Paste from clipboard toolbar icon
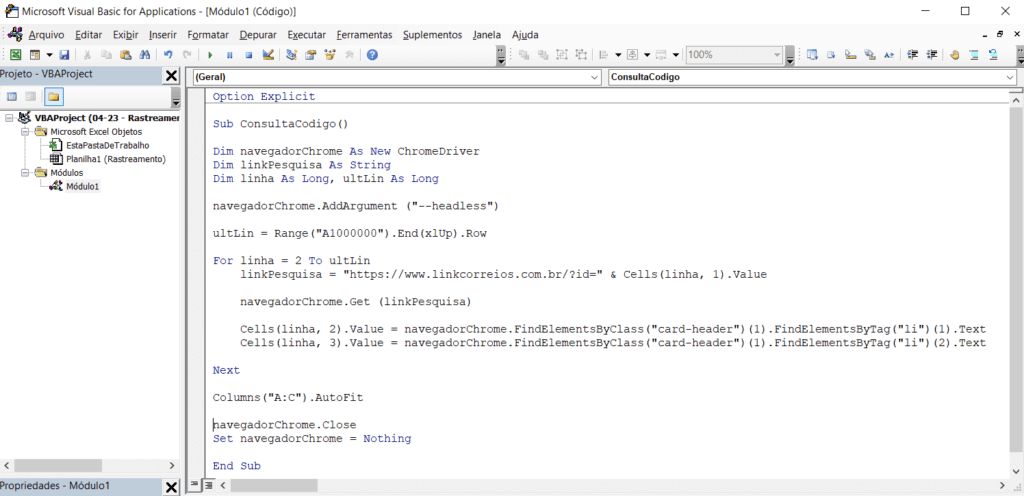 (x=127, y=55)
